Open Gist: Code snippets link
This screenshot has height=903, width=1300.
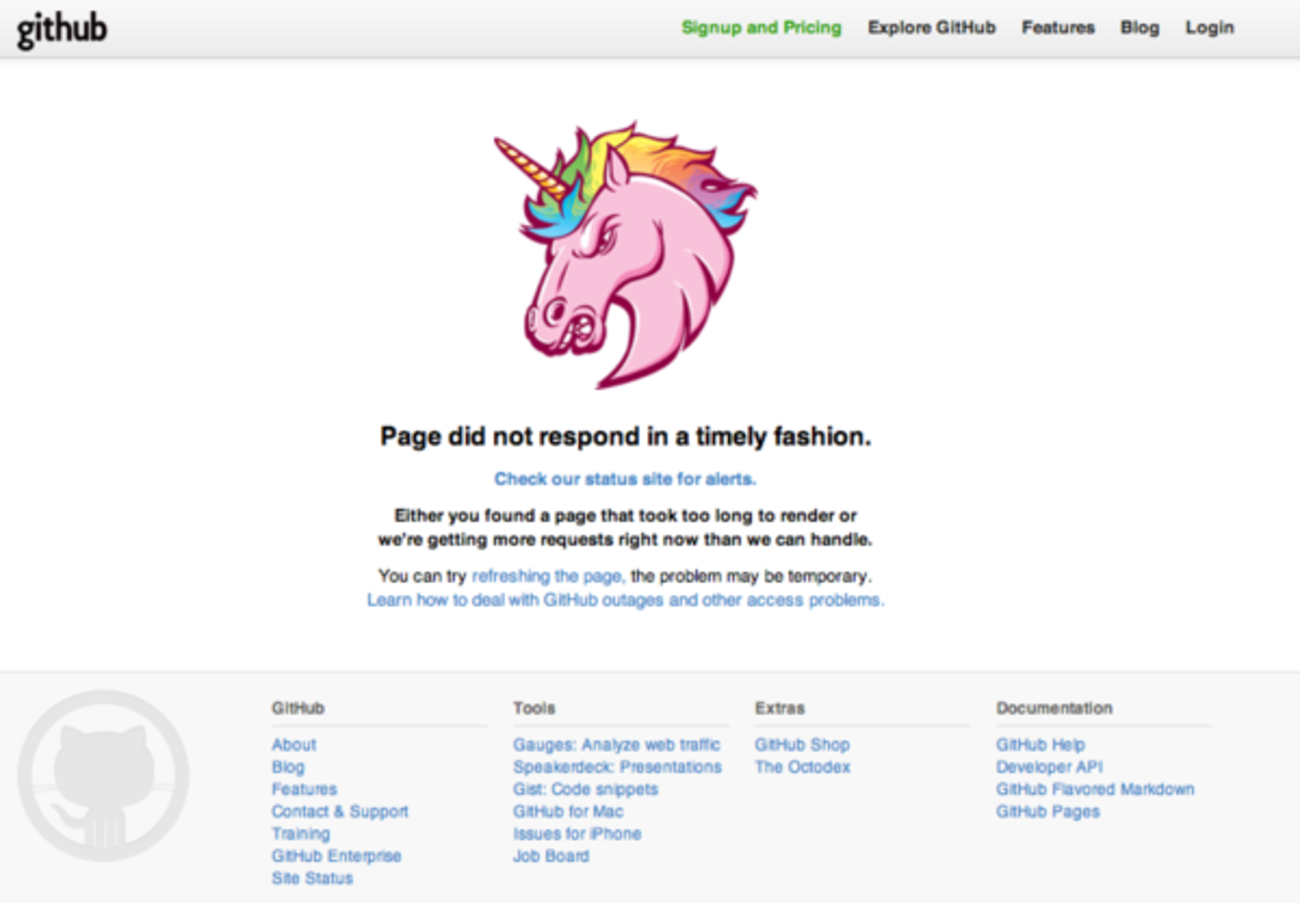coord(585,789)
